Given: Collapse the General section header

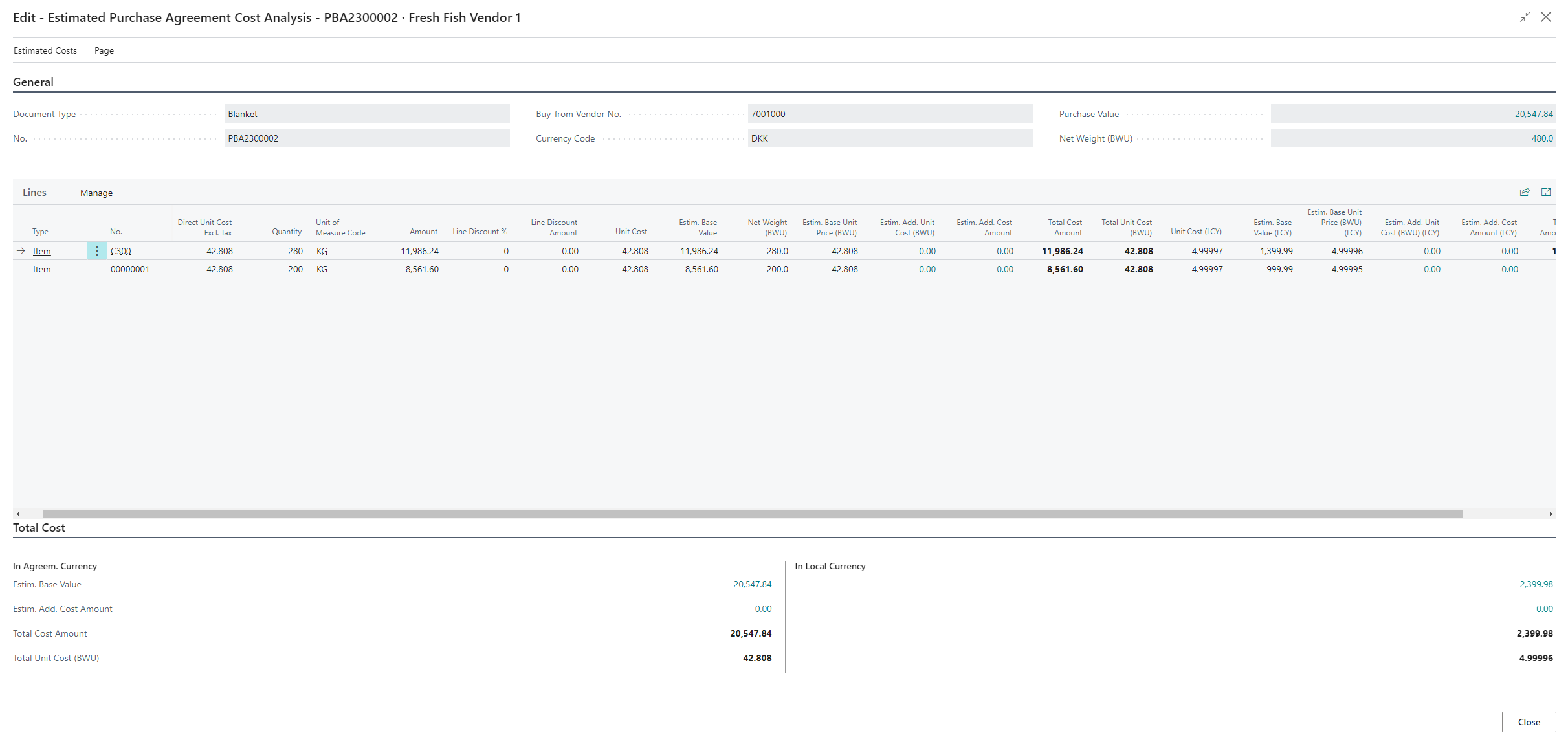Looking at the screenshot, I should (x=34, y=82).
